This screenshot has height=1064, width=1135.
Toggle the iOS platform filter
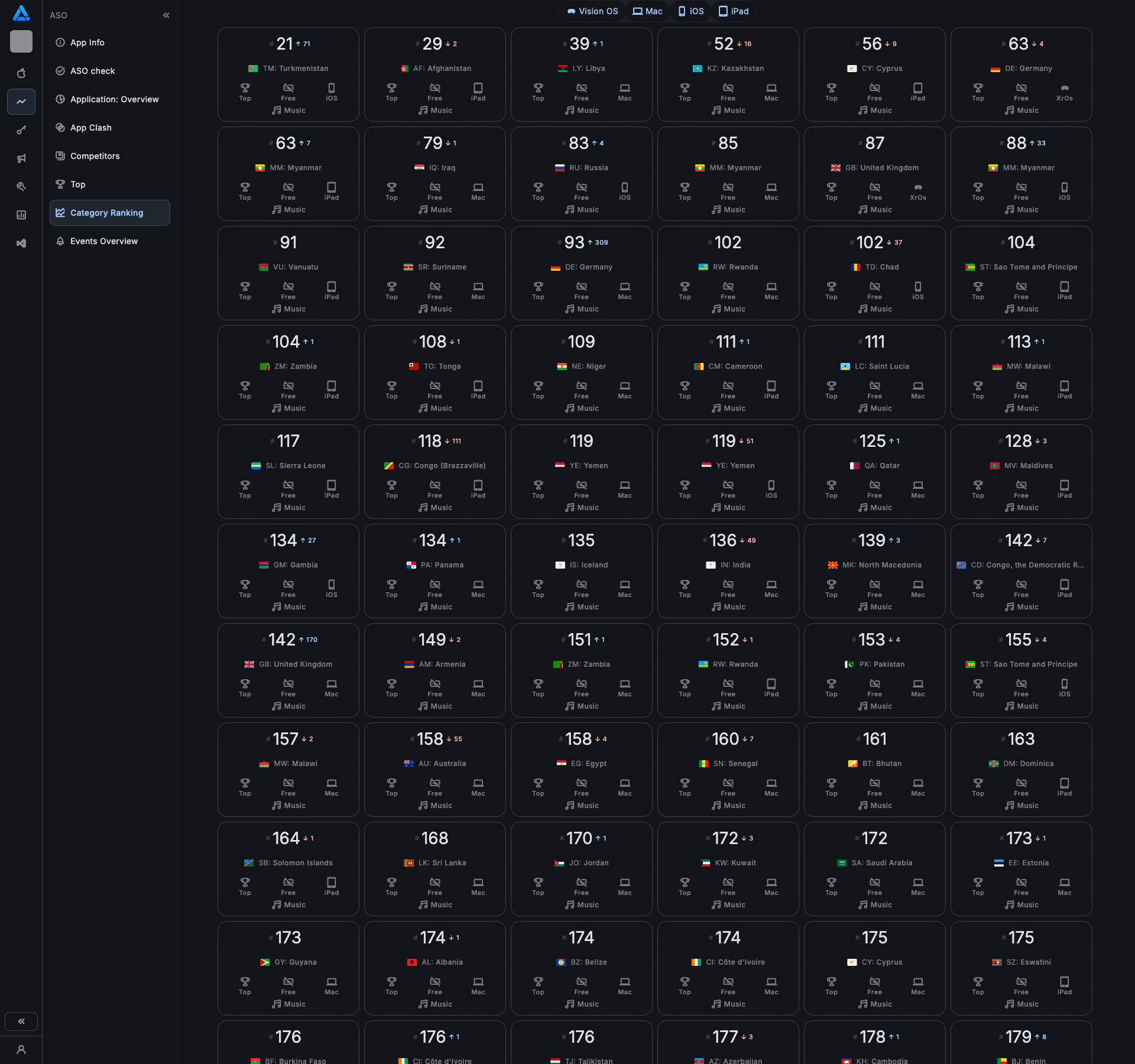click(690, 11)
